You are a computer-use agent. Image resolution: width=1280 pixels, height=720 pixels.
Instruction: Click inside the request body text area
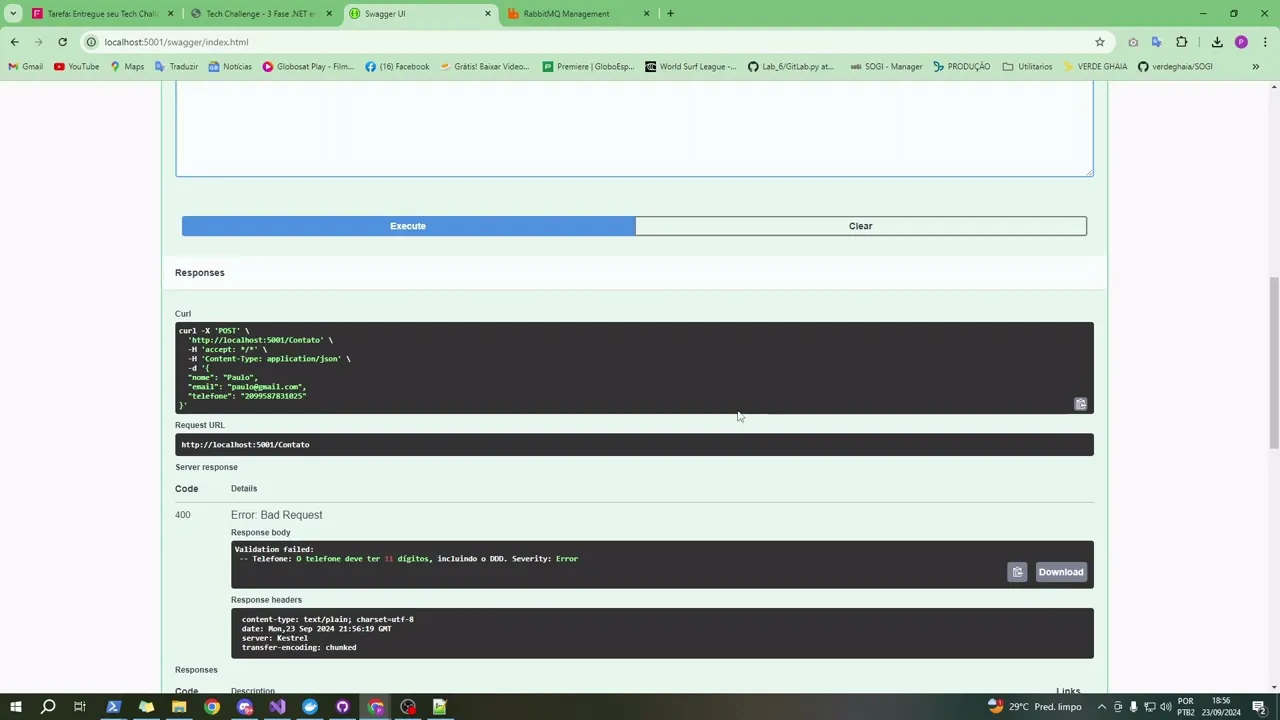tap(634, 131)
